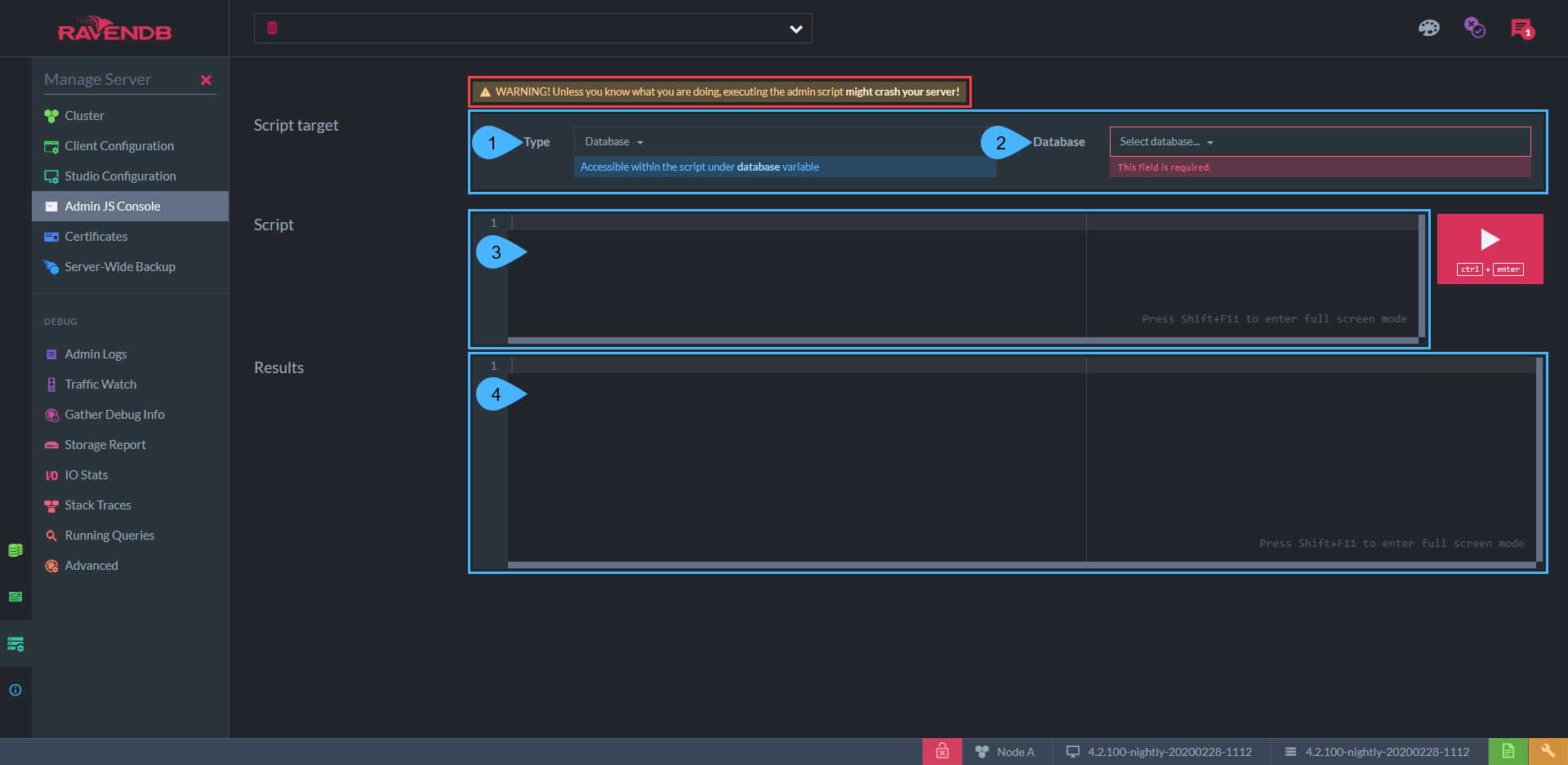1568x765 pixels.
Task: Open Server-Wide Backup menu item
Action: (130, 267)
